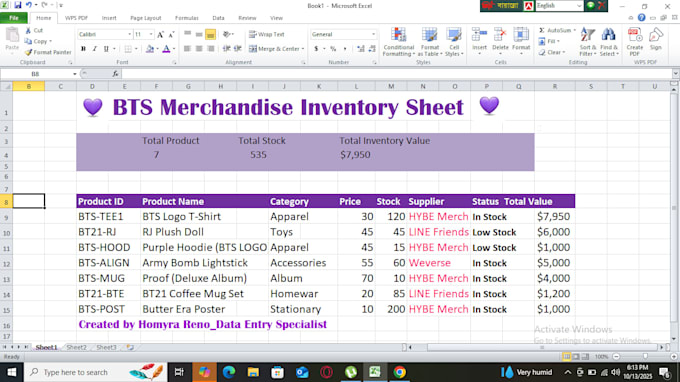The width and height of the screenshot is (680, 382).
Task: Click the Insert Function fx icon
Action: tap(115, 74)
